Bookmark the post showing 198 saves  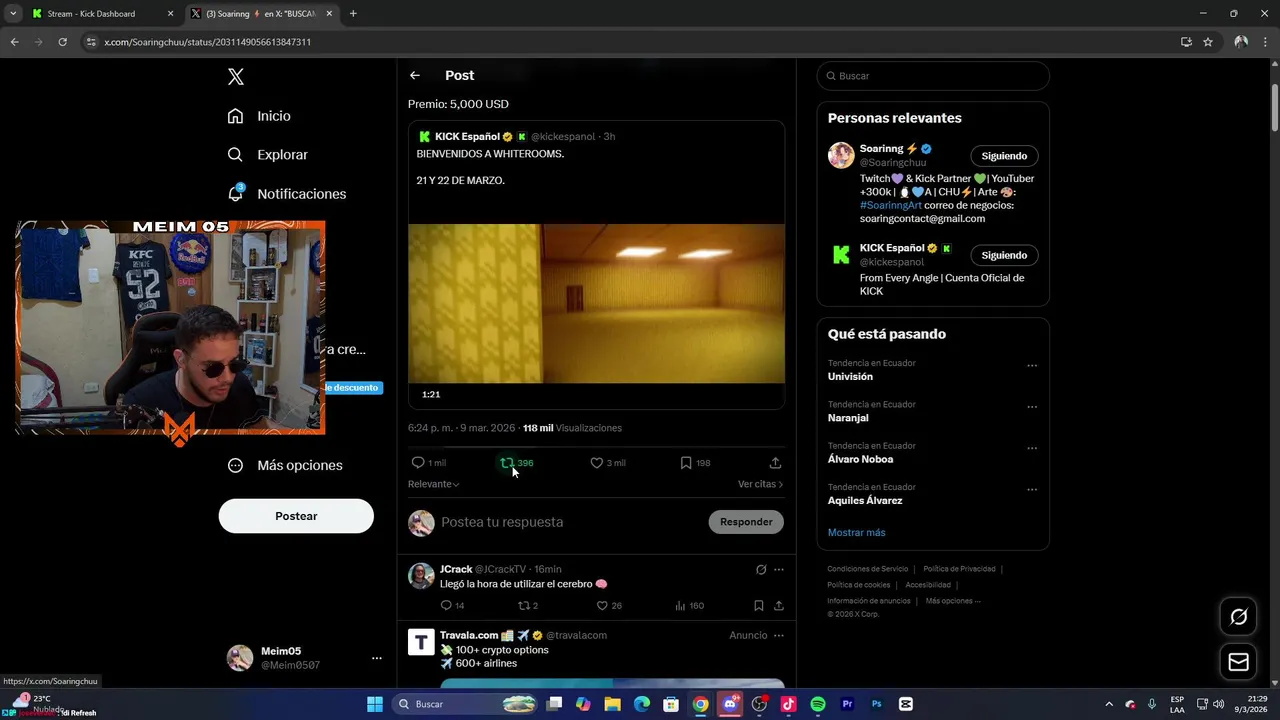pos(686,463)
